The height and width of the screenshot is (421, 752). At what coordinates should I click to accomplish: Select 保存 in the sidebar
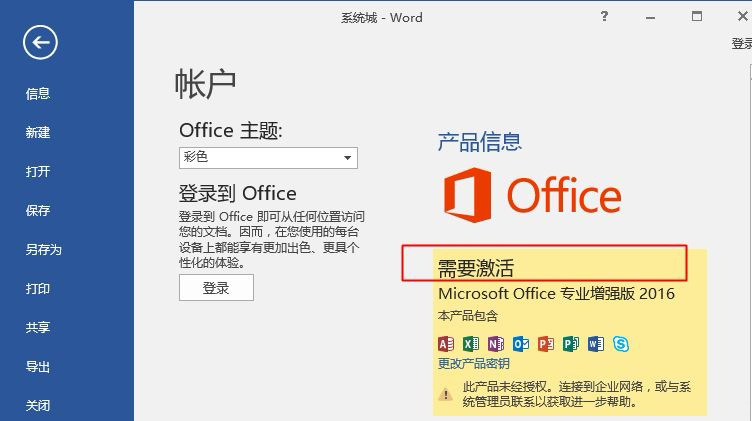point(38,210)
